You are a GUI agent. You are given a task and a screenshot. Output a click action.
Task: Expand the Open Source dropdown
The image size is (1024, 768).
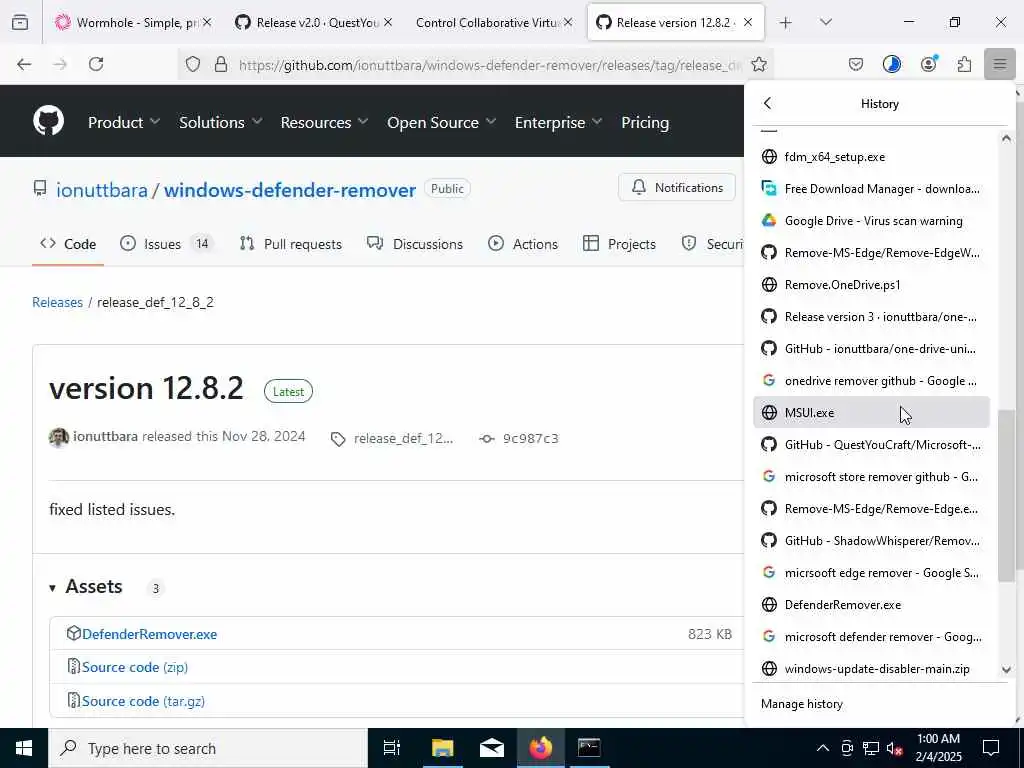point(441,122)
